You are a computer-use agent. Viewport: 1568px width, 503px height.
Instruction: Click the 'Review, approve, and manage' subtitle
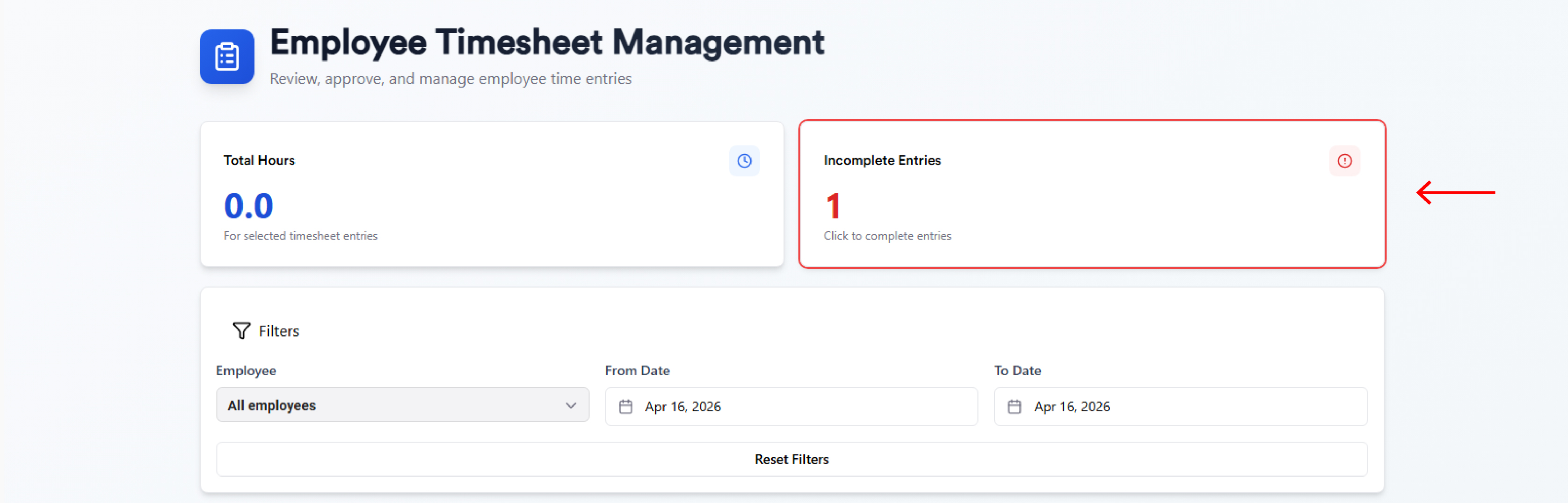[450, 79]
